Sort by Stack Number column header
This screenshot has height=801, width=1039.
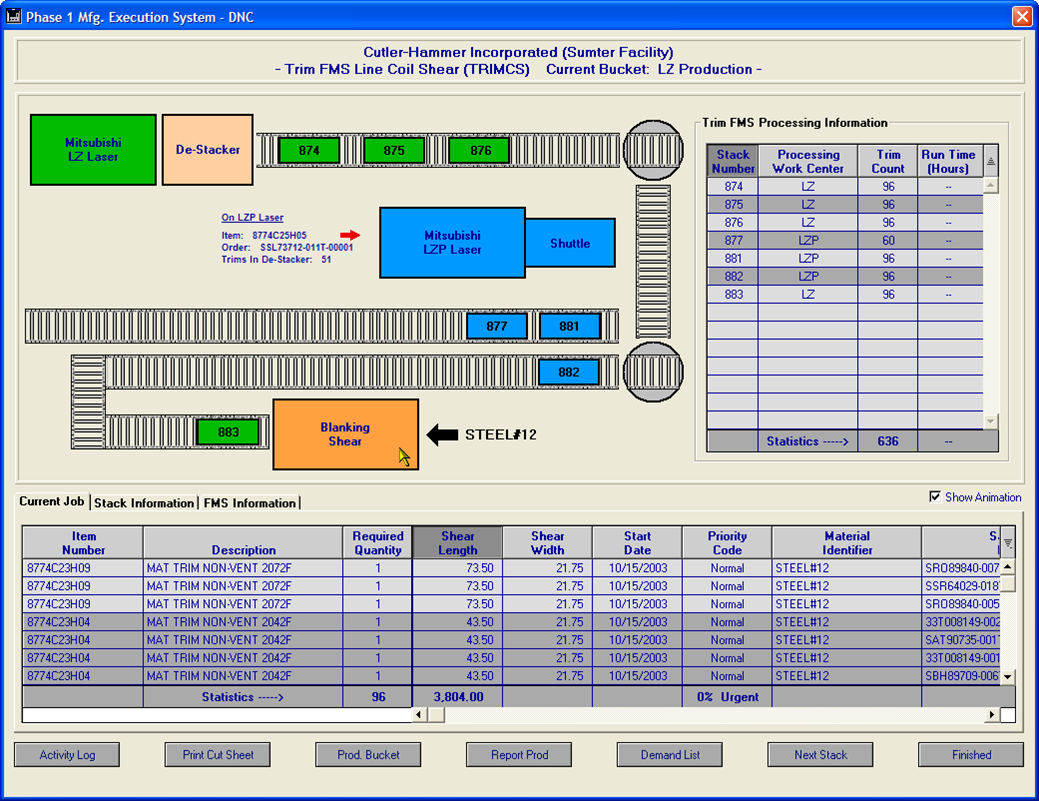pyautogui.click(x=733, y=161)
